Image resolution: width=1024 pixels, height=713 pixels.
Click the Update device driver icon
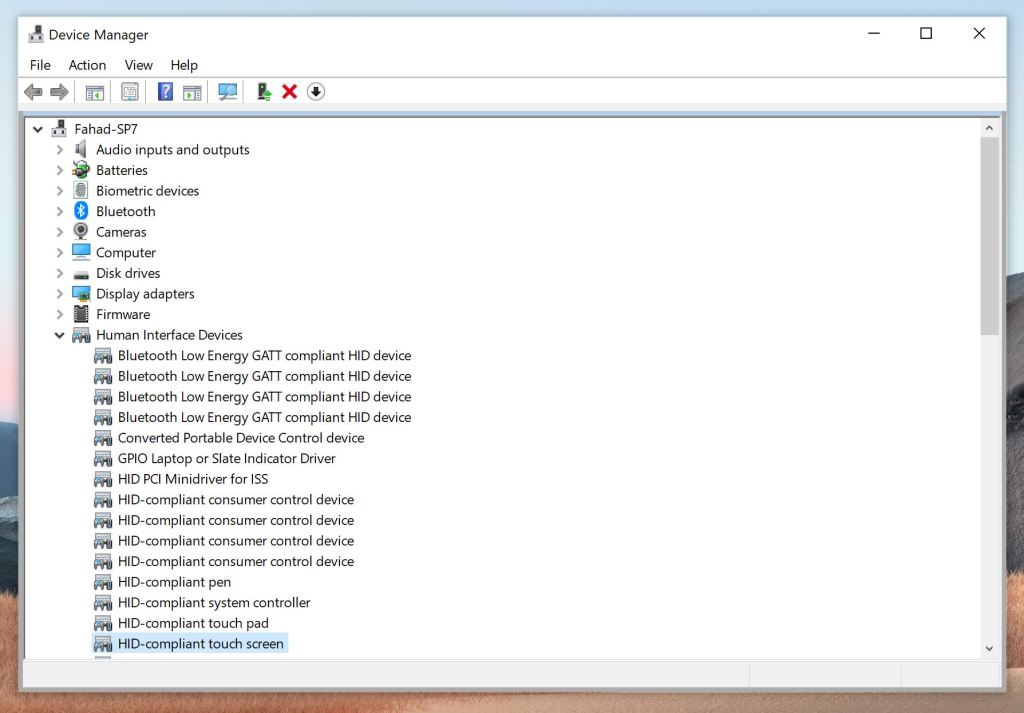[x=264, y=92]
